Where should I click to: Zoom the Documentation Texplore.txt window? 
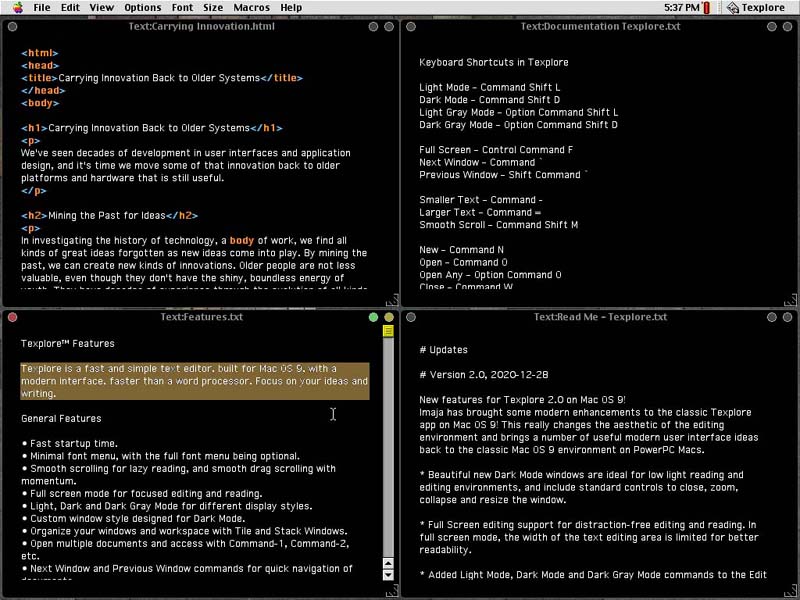click(772, 27)
